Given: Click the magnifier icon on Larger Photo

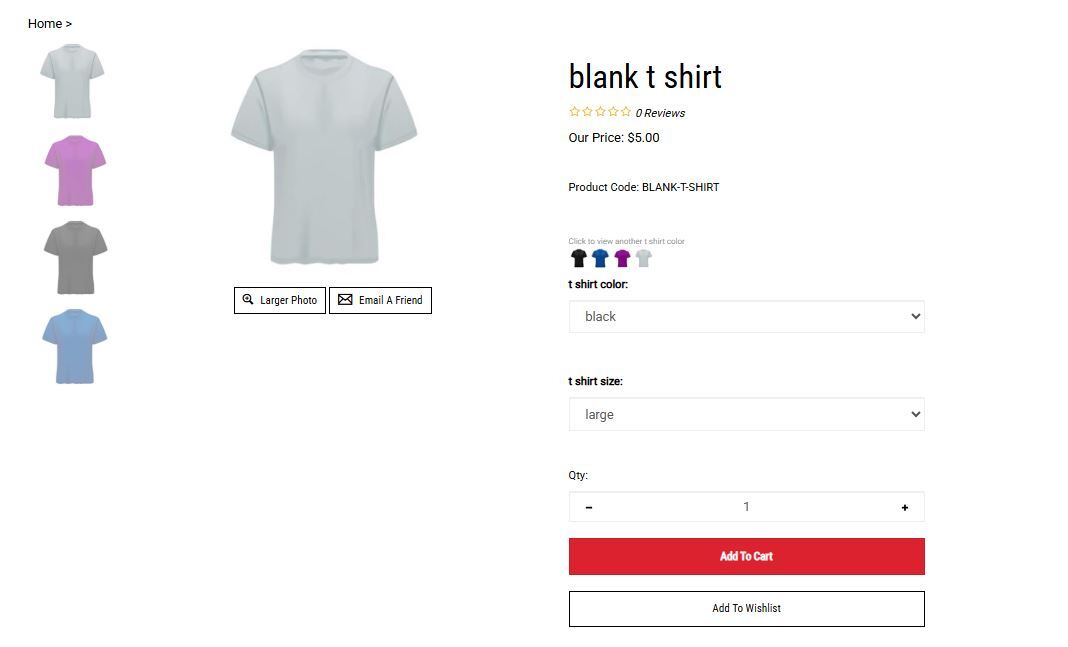Looking at the screenshot, I should [x=248, y=300].
